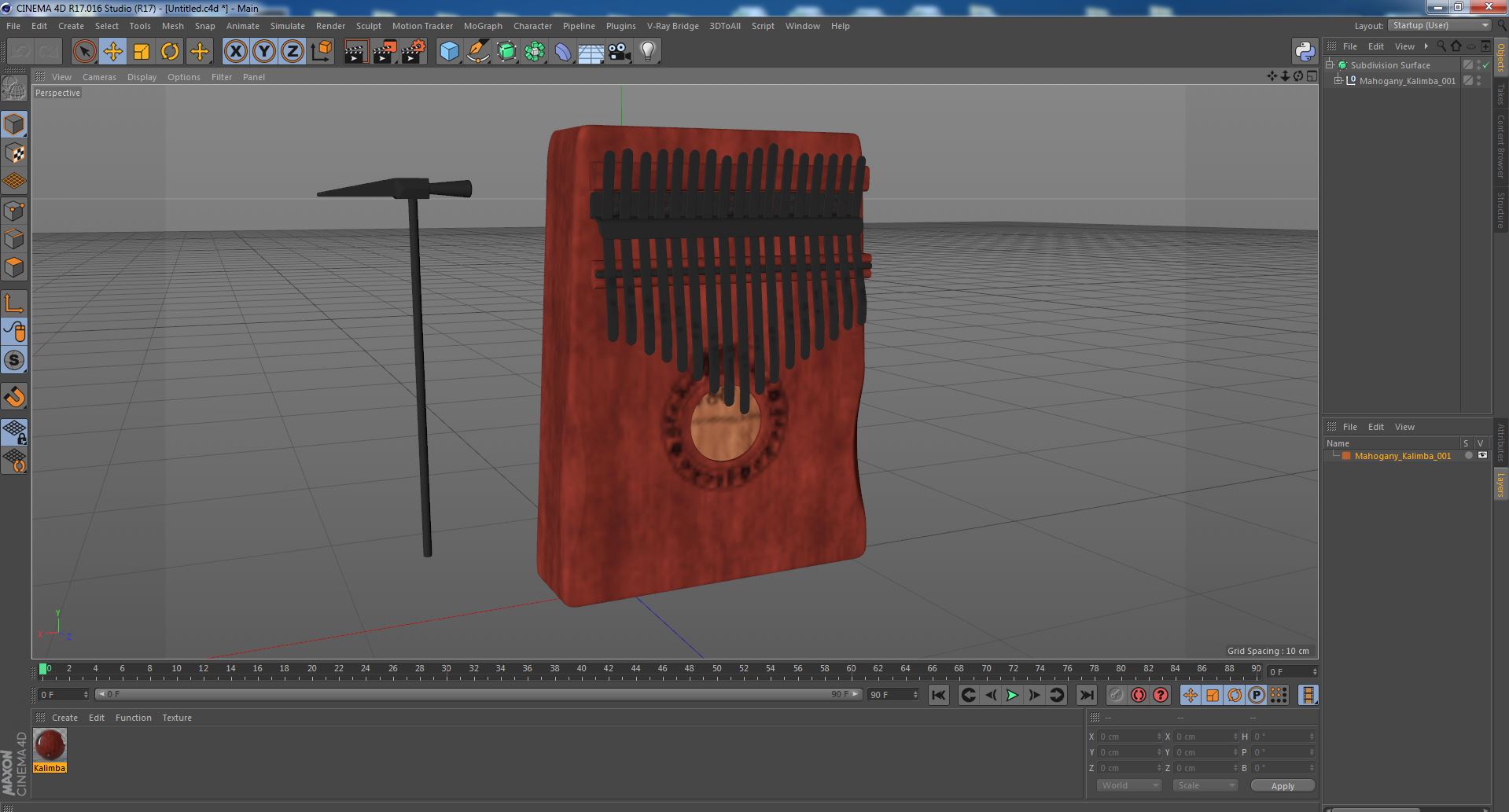Image resolution: width=1509 pixels, height=812 pixels.
Task: Switch to Points mode
Action: (14, 211)
